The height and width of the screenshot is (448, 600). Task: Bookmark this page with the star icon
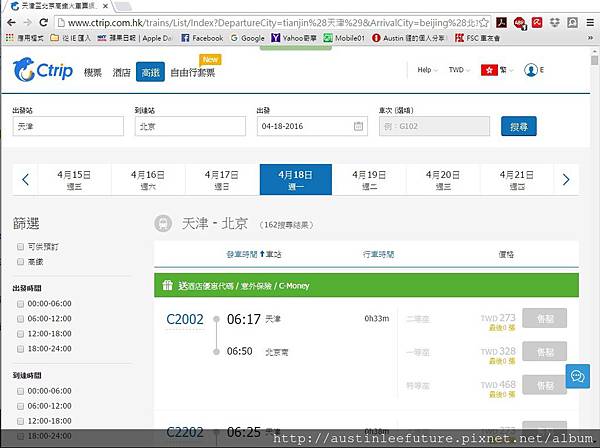[484, 23]
